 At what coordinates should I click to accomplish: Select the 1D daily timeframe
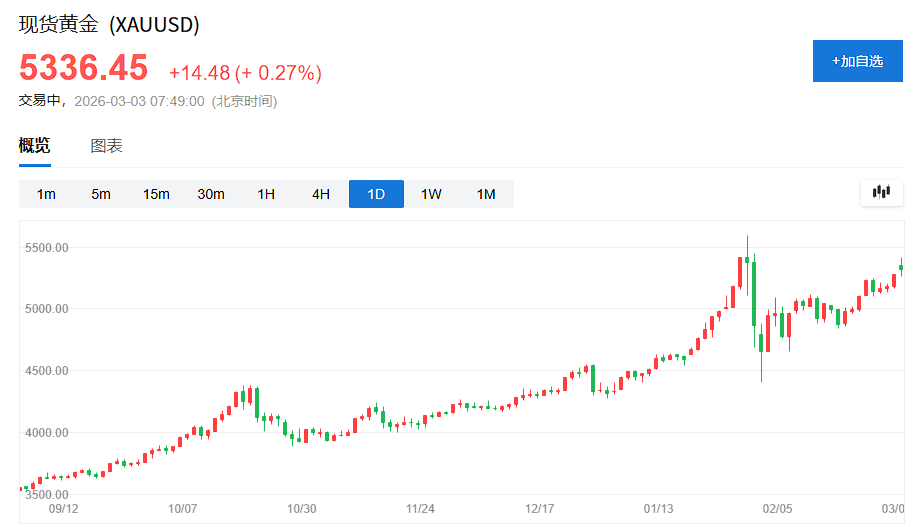376,194
